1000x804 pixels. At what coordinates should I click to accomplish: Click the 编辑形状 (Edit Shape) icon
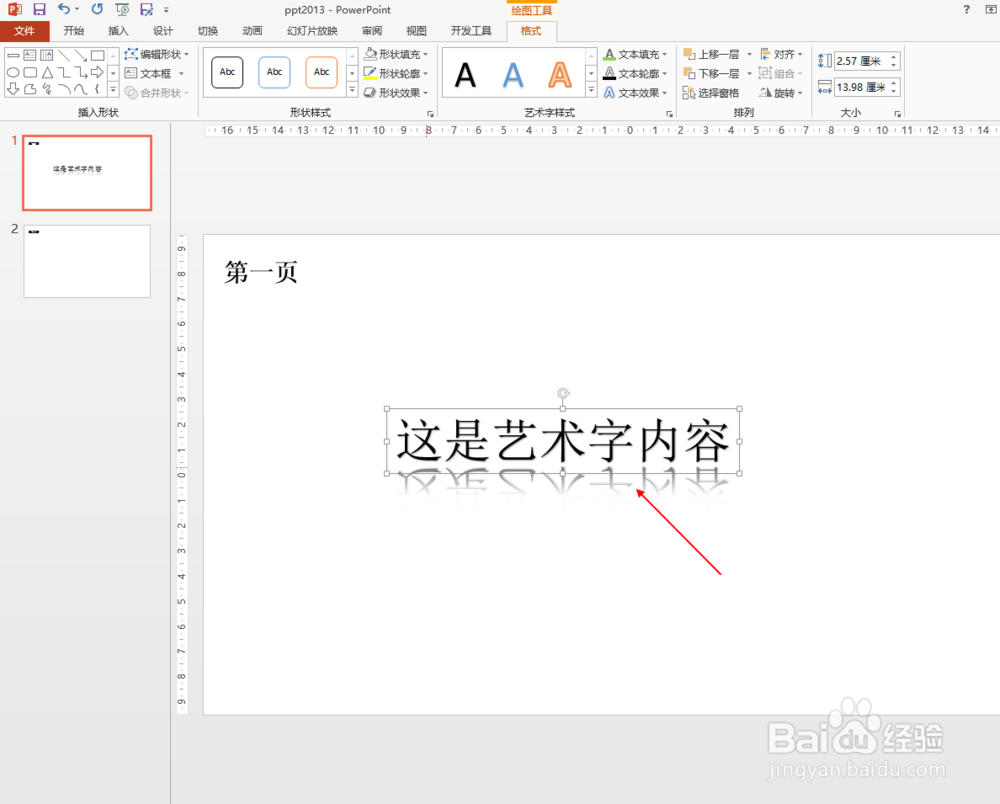click(x=157, y=53)
